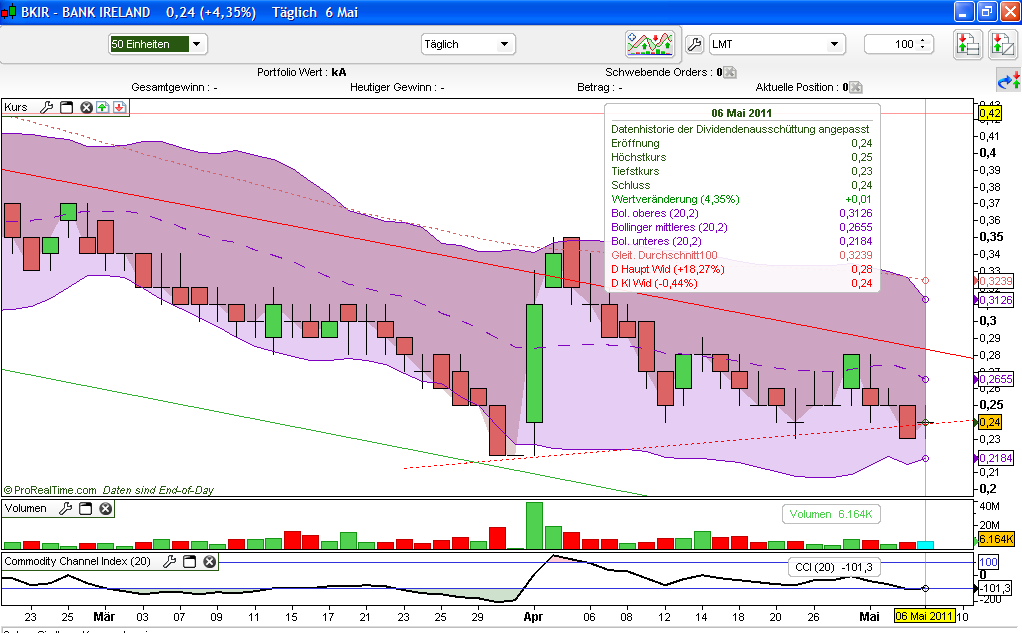Screen dimensions: 1022x633
Task: Cancel pending orders icon next to Schwebende Orders
Action: [x=730, y=72]
